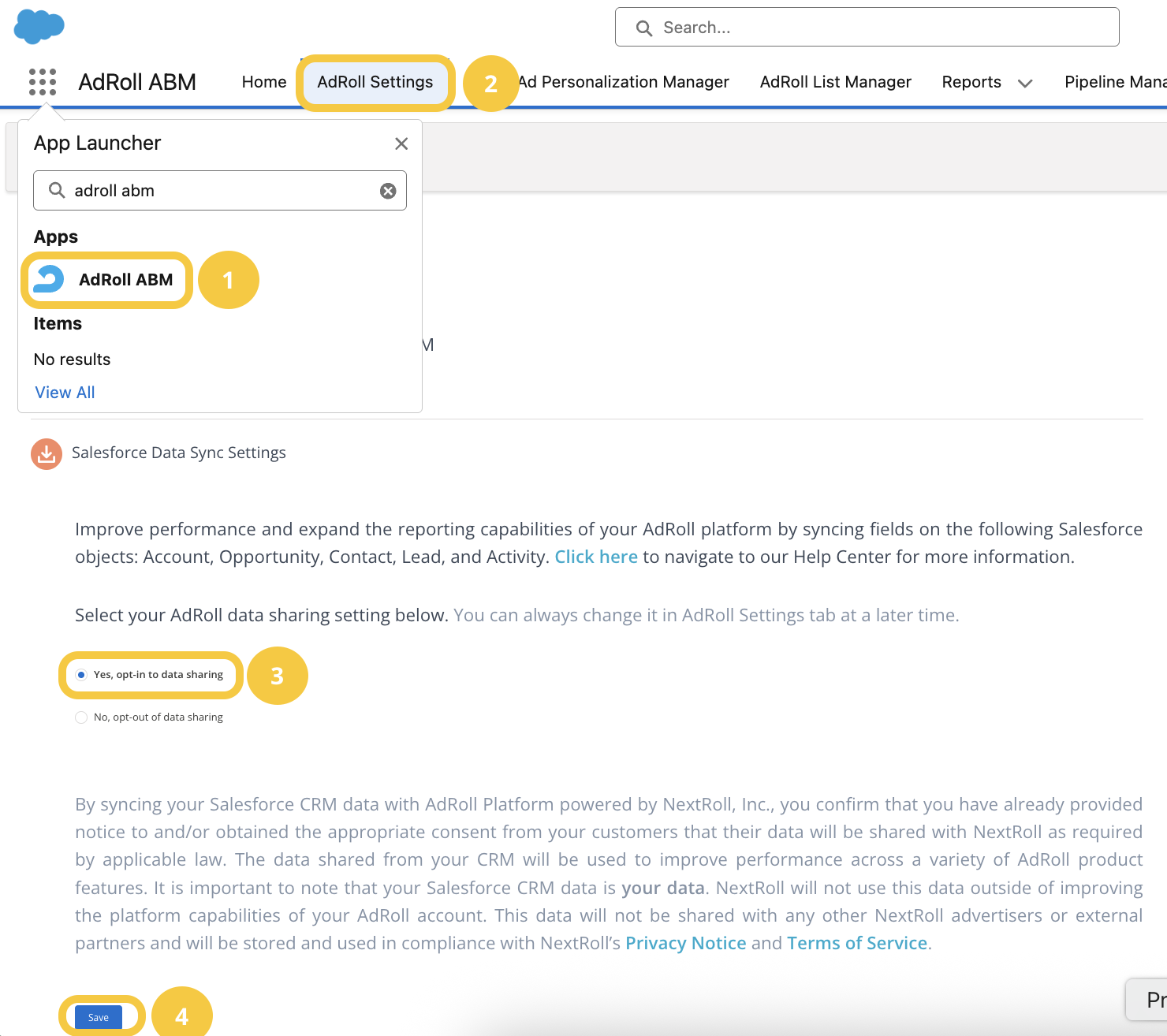Click the Salesforce cloud logo
1167x1036 pixels.
[x=39, y=26]
